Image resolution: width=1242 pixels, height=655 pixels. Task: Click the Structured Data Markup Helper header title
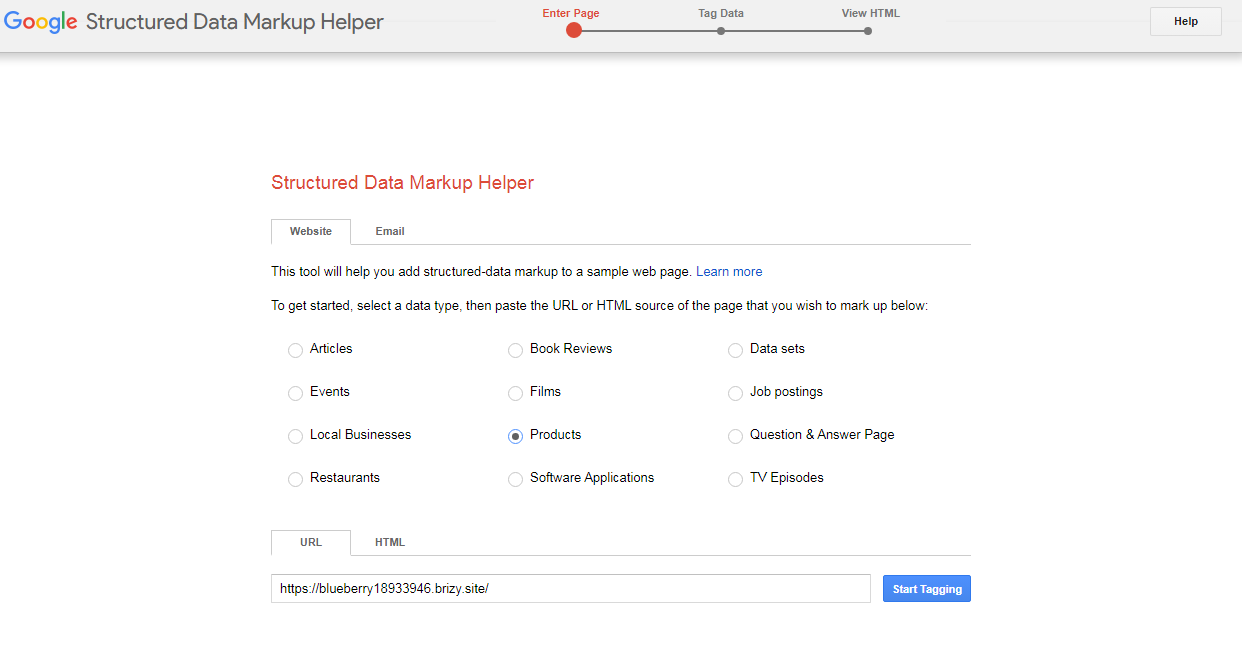[235, 22]
